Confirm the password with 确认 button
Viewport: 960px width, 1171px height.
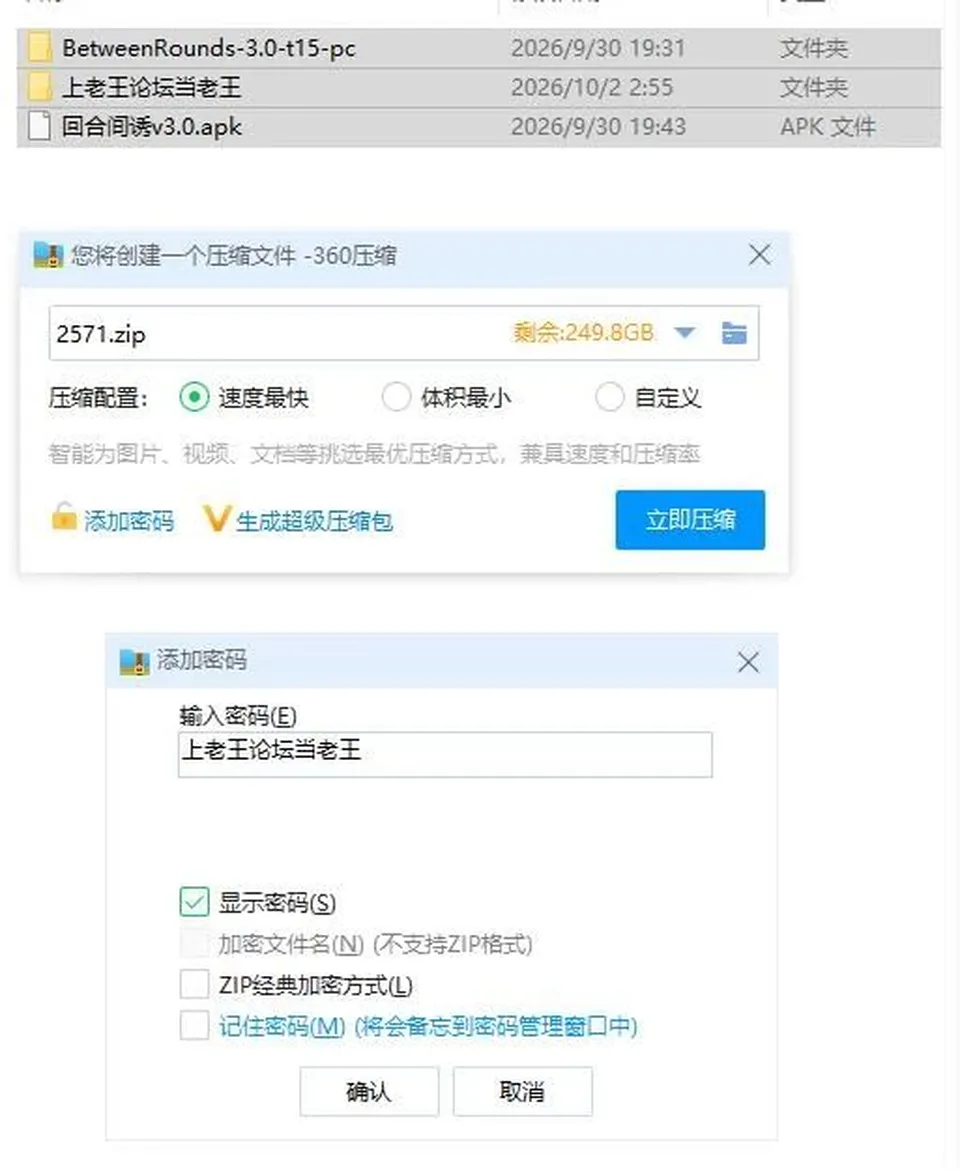369,1092
